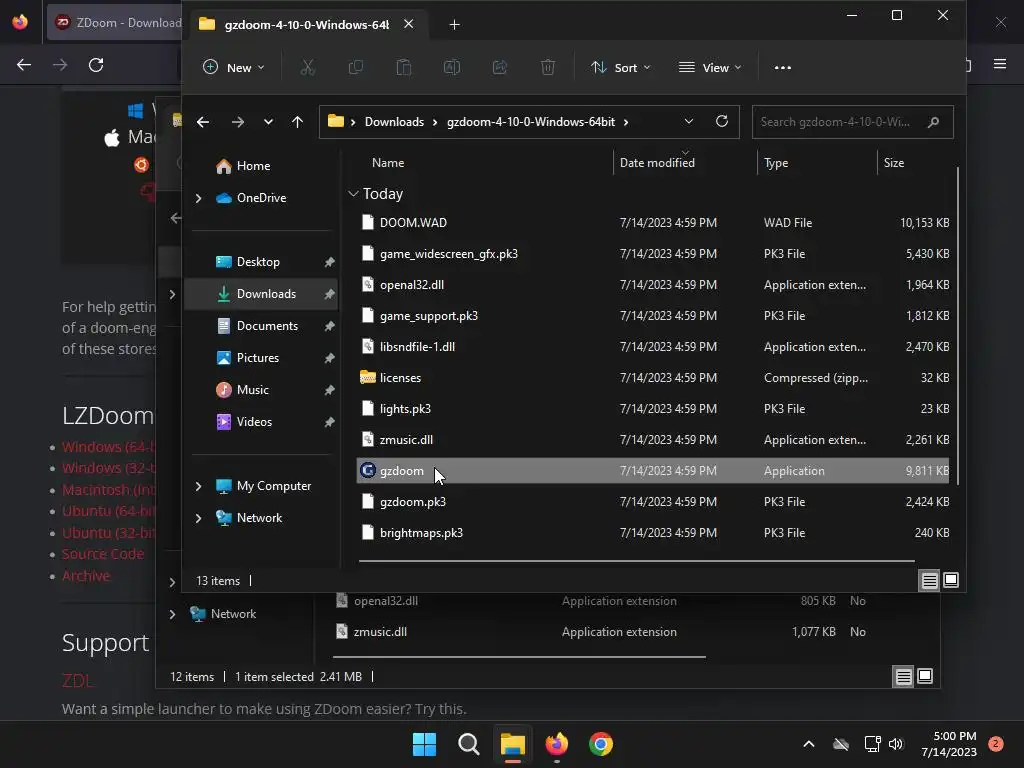Click the volume icon in system tray
Screen dimensions: 1024x768
896,744
